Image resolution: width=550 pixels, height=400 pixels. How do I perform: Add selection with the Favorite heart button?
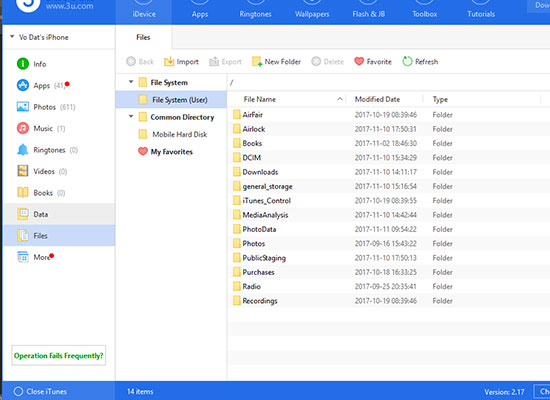pyautogui.click(x=373, y=62)
